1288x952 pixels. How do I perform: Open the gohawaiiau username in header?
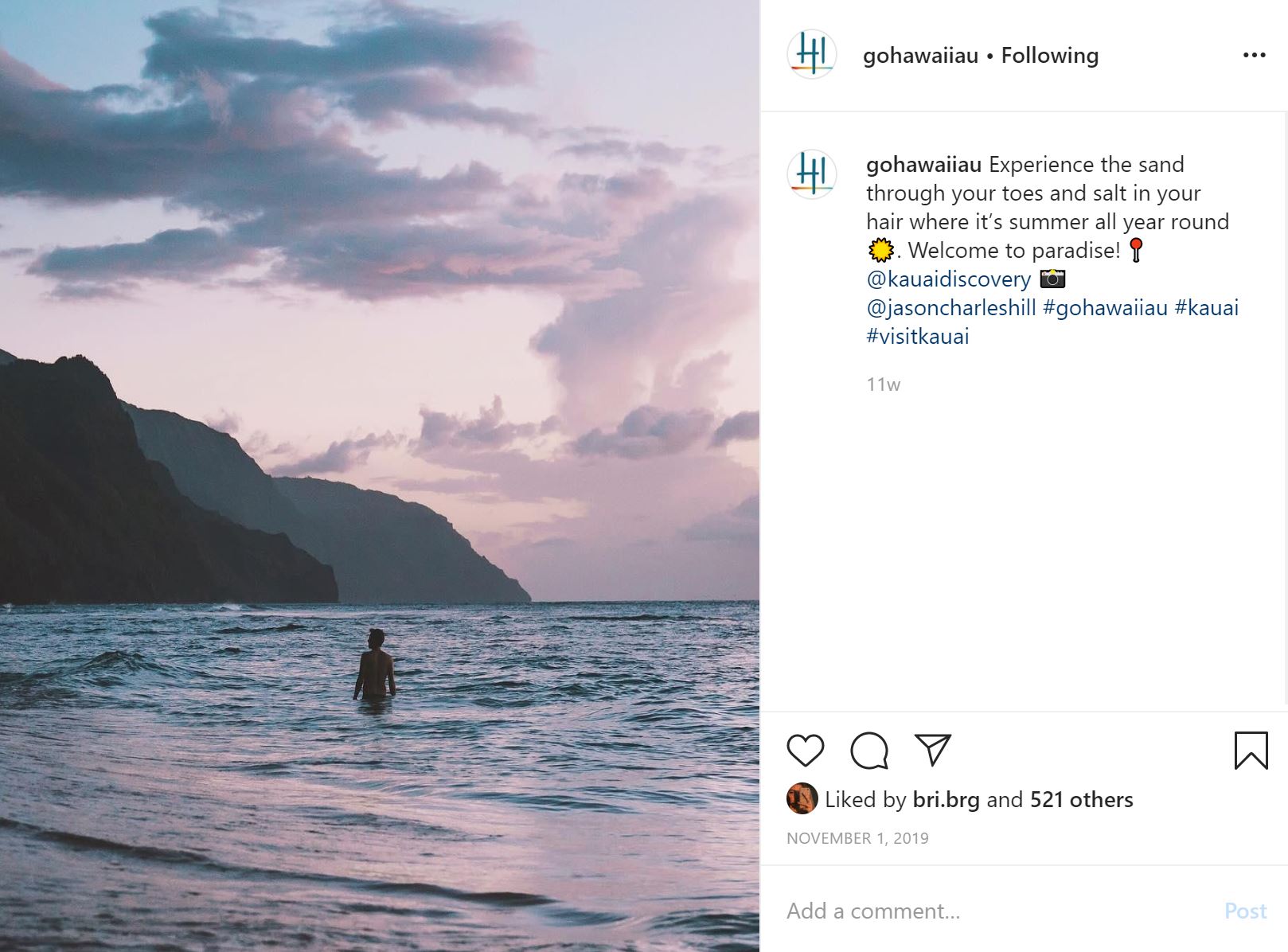[x=920, y=55]
